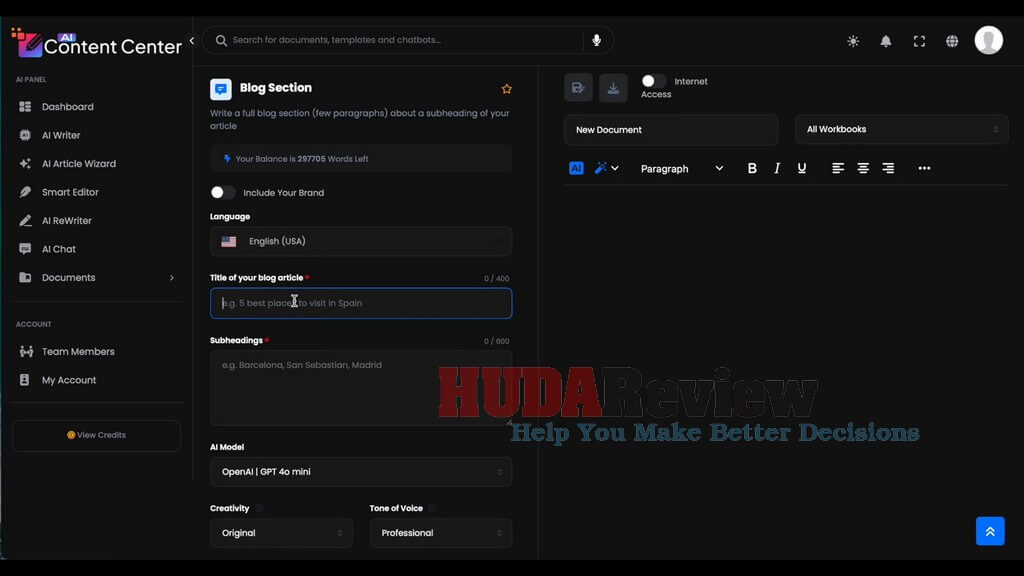Open Documents in sidebar
This screenshot has width=1024, height=576.
click(x=69, y=278)
